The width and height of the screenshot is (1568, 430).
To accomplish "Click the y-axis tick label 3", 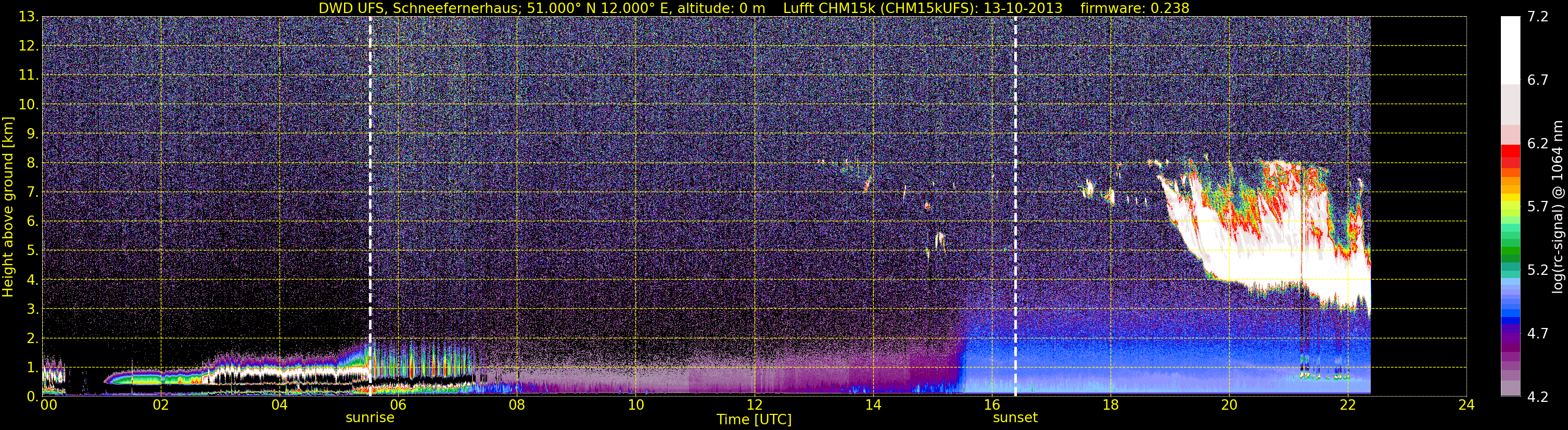I will click(33, 309).
